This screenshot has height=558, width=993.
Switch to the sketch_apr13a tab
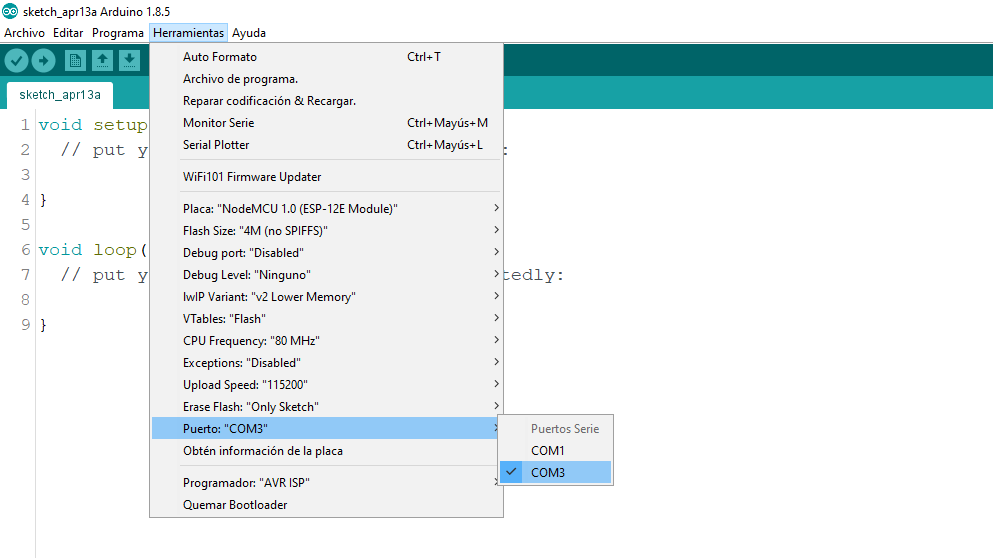tap(60, 95)
